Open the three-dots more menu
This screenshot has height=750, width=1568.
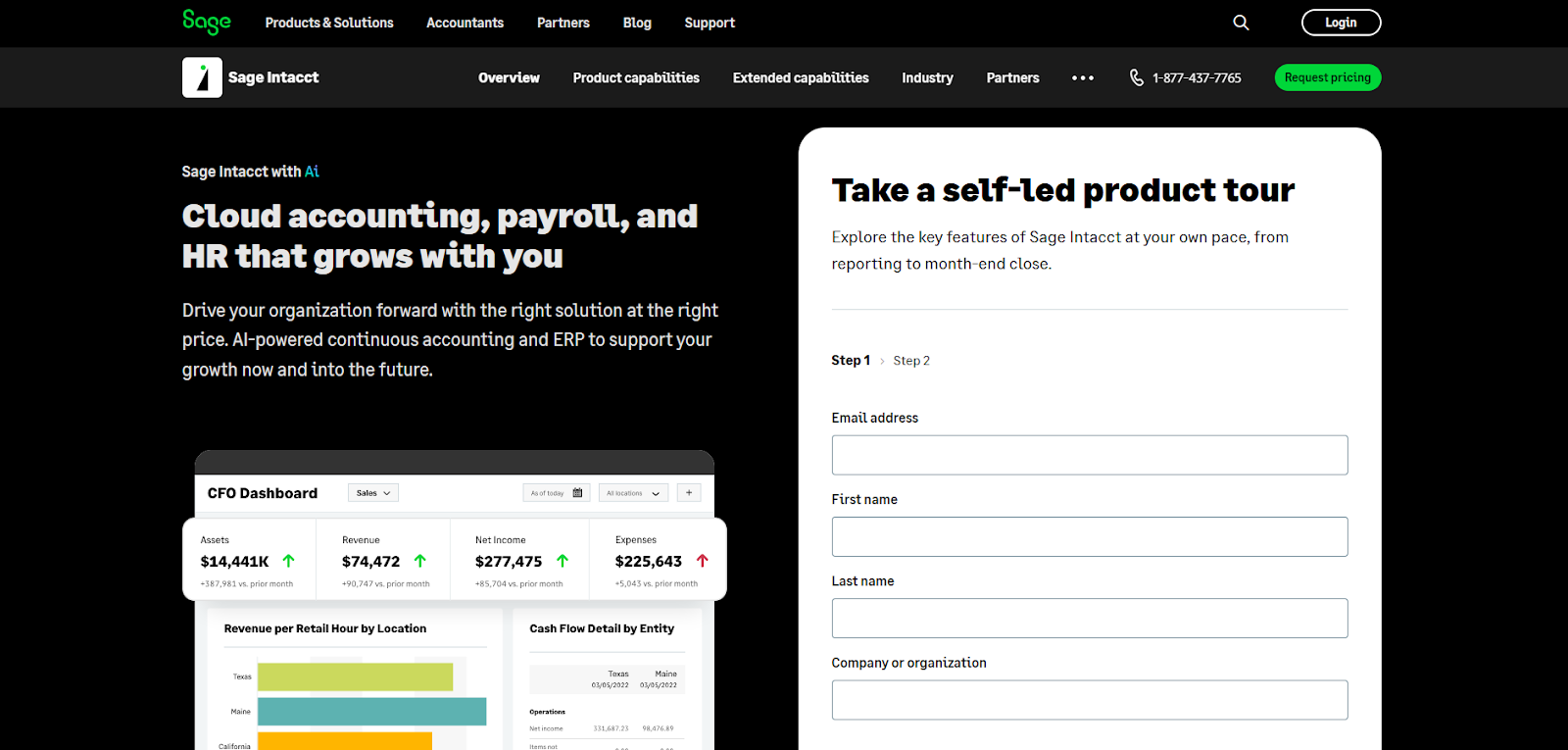click(1083, 77)
